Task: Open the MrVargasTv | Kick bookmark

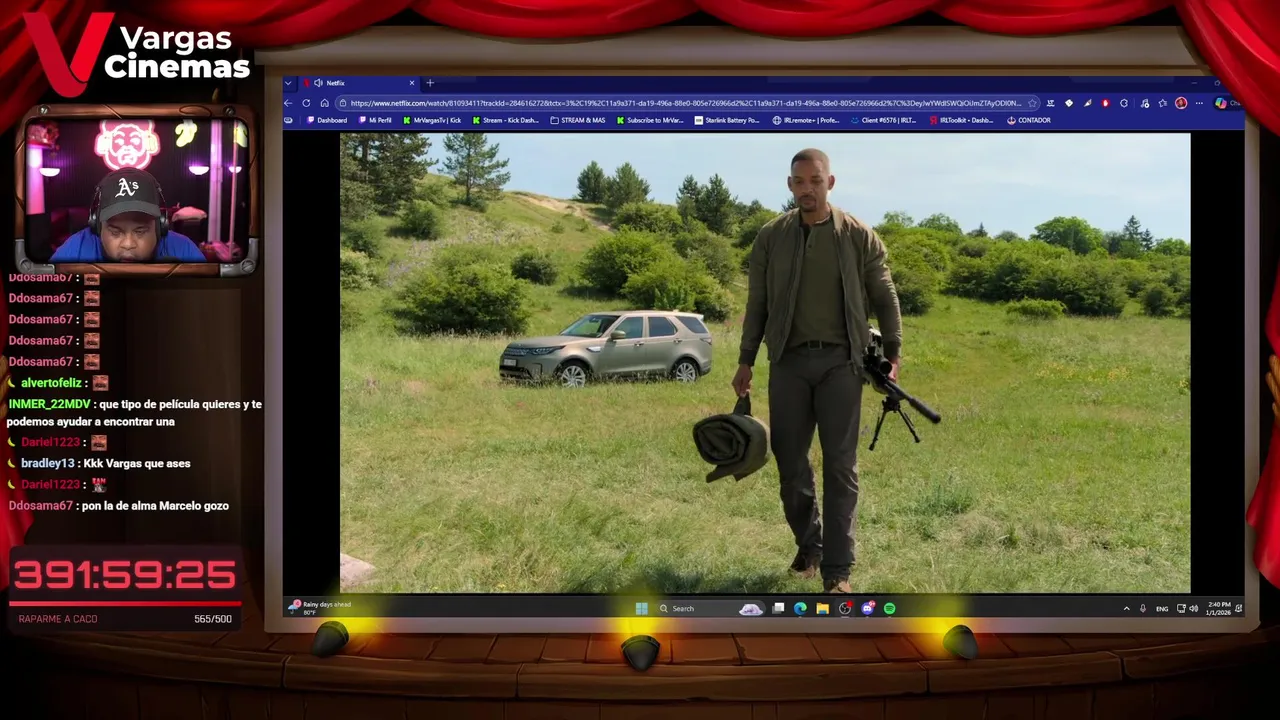Action: point(432,120)
